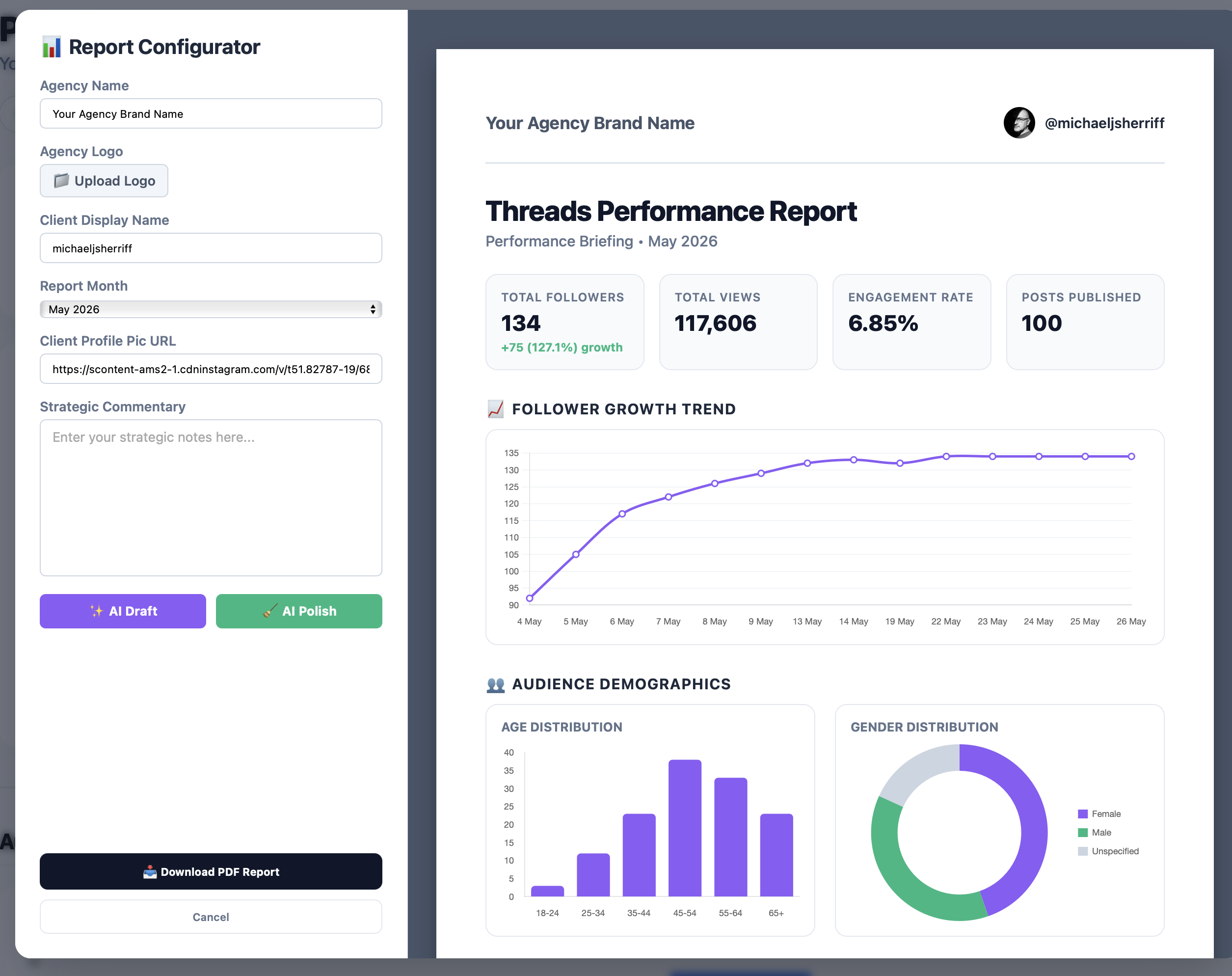Click the 18-24 bar in Age Distribution
Image resolution: width=1232 pixels, height=976 pixels.
[x=547, y=892]
